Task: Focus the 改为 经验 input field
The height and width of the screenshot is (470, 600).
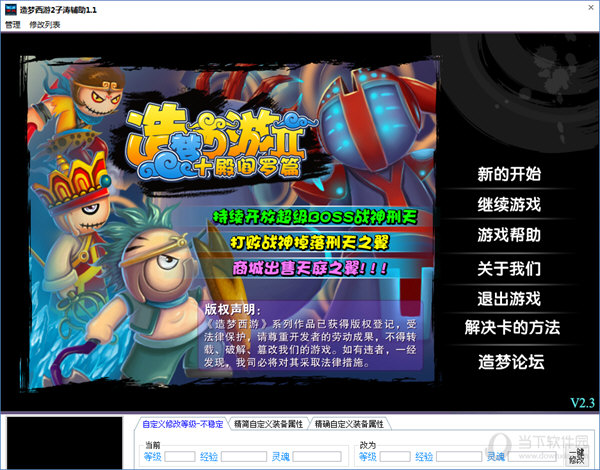Action: (459, 457)
